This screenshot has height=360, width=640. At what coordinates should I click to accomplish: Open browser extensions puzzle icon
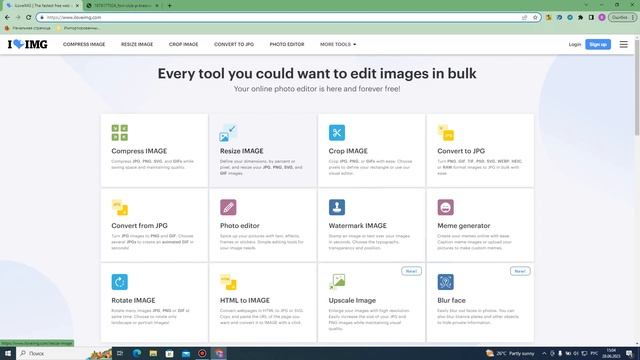coord(580,17)
